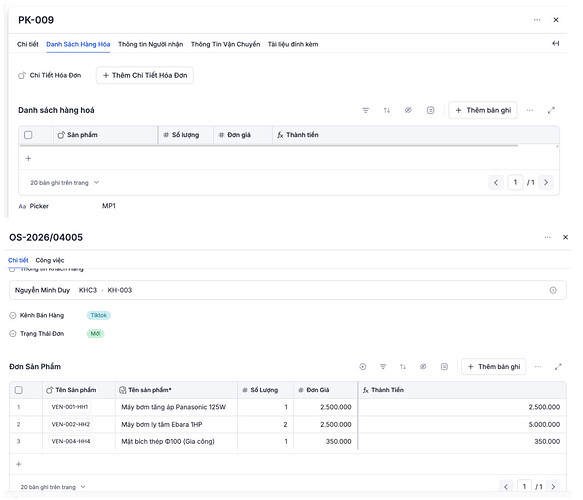This screenshot has height=500, width=583.
Task: Click filter icon in Danh sách hàng hoá toolbar
Action: click(x=365, y=110)
